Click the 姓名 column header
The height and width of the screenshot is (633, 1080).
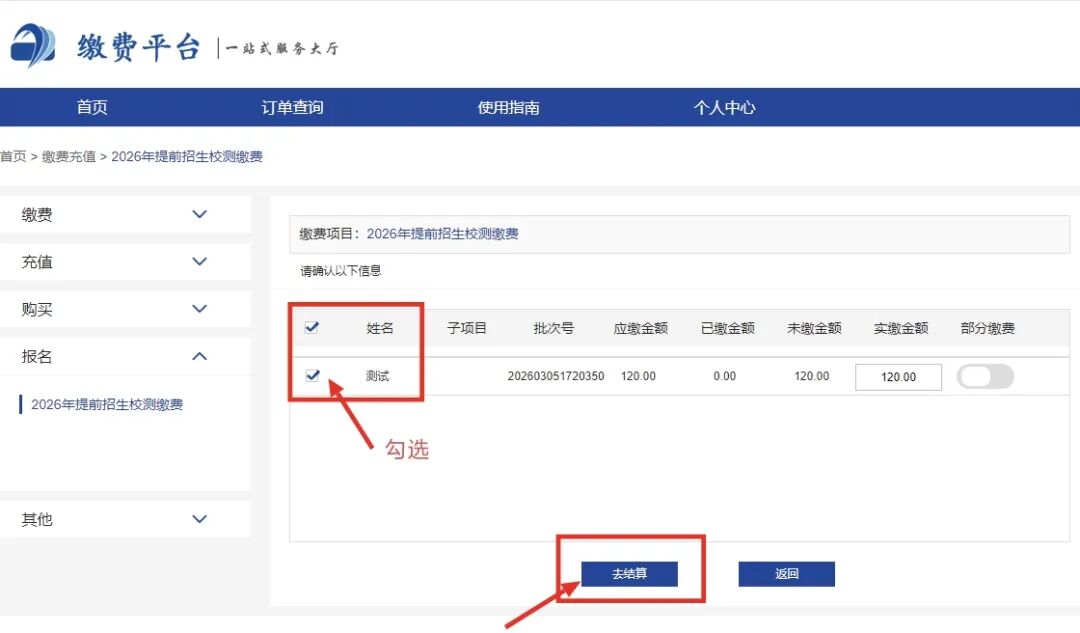(380, 328)
